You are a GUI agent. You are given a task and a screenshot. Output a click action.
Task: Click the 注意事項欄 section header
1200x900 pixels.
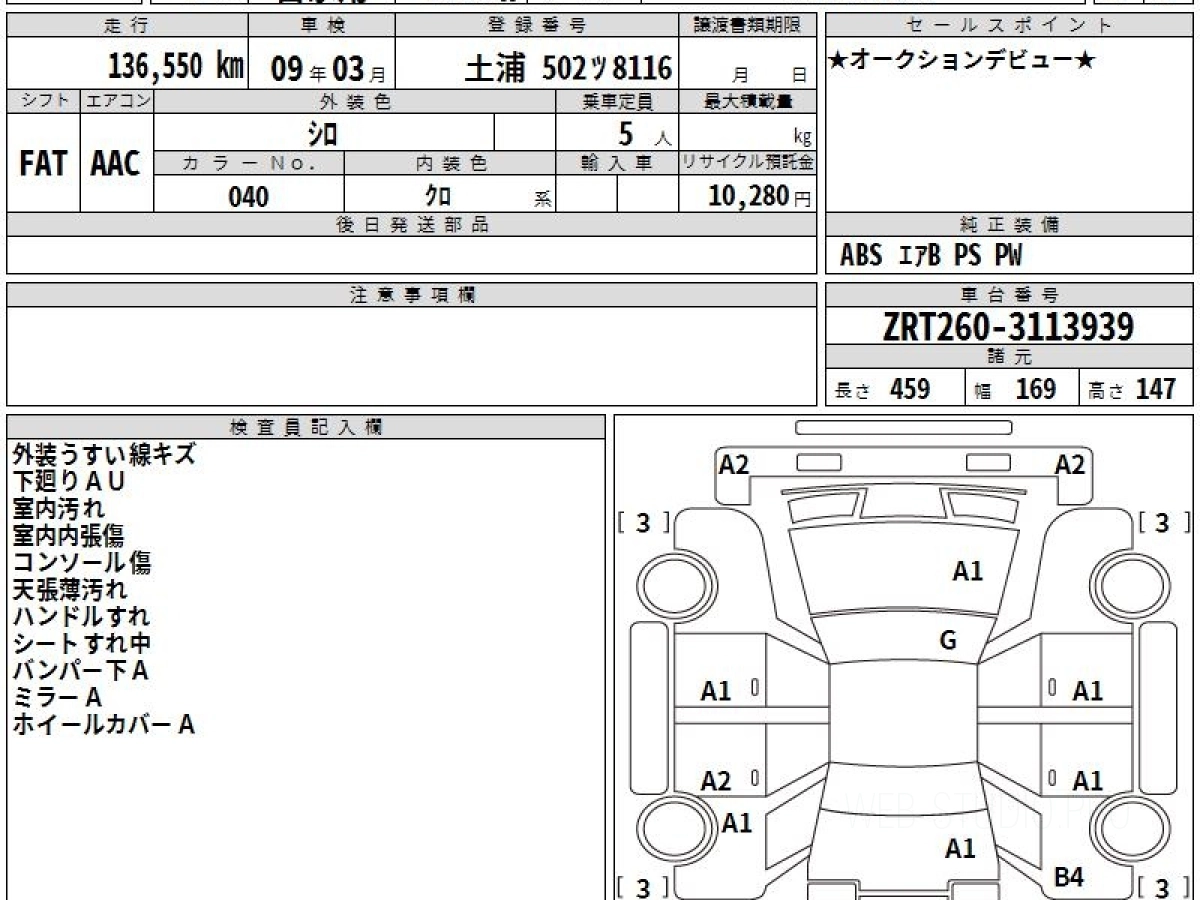412,295
